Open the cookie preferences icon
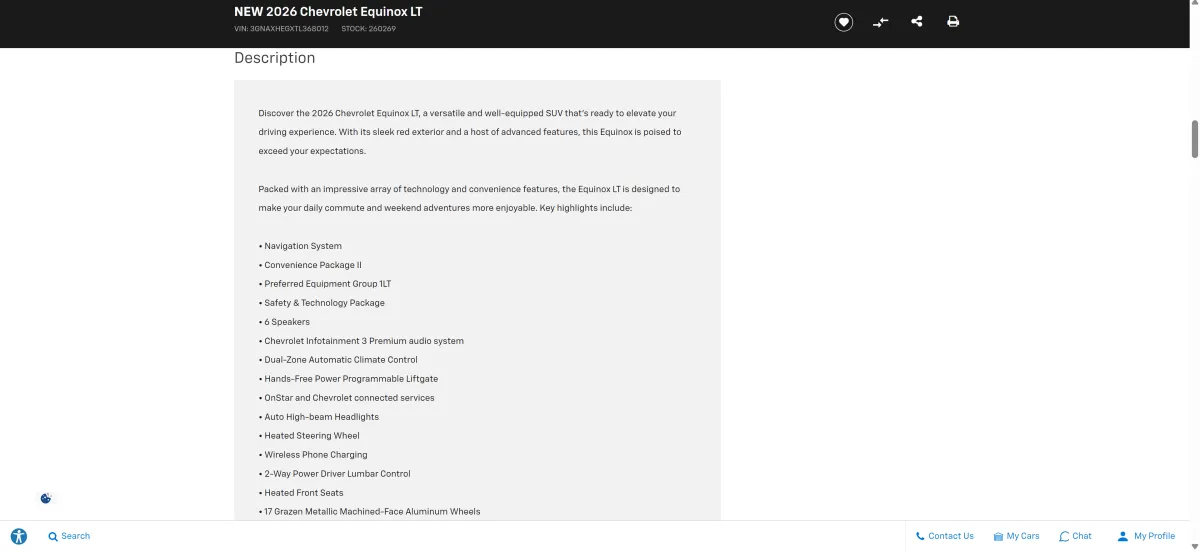1200x552 pixels. point(46,498)
